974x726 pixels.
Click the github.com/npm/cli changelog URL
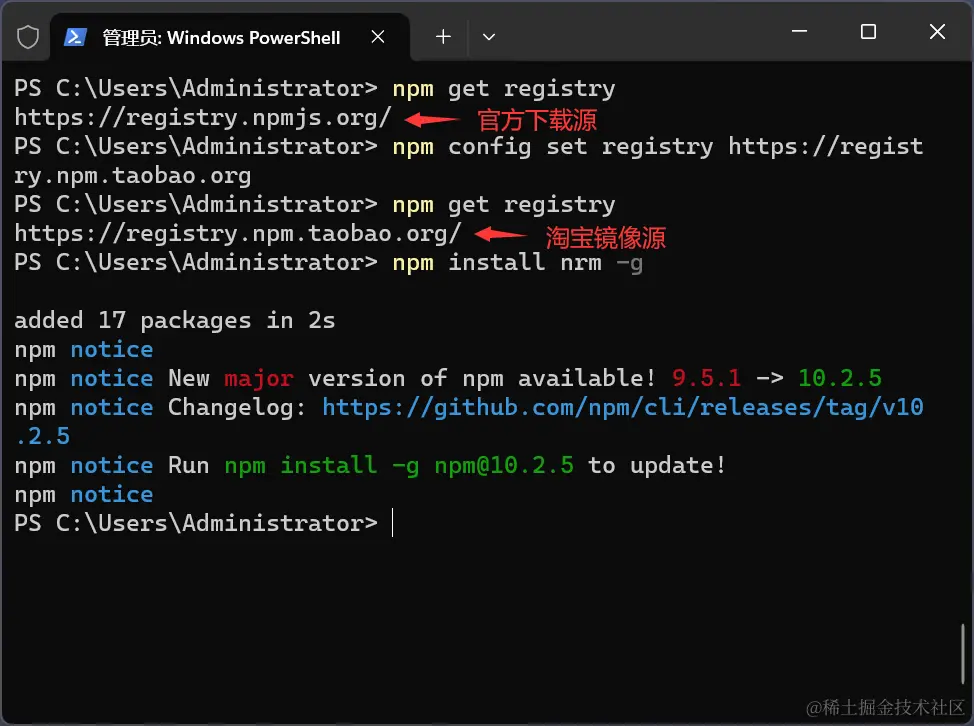tap(623, 407)
